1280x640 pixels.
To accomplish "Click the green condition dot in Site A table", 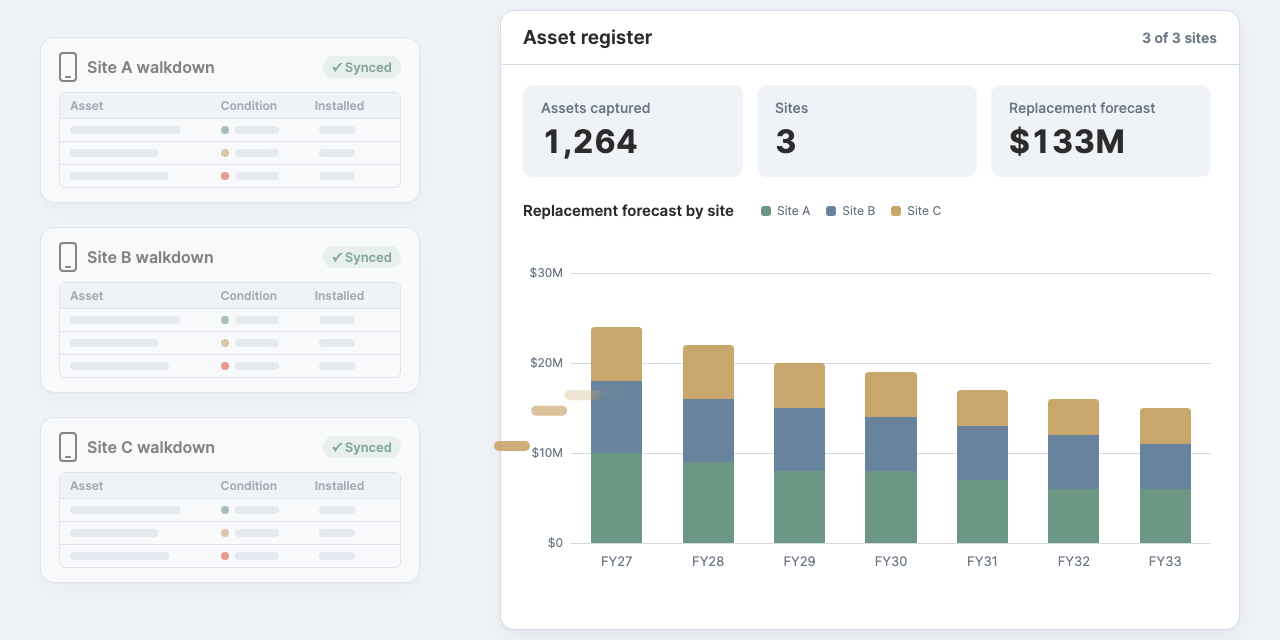I will click(x=225, y=130).
